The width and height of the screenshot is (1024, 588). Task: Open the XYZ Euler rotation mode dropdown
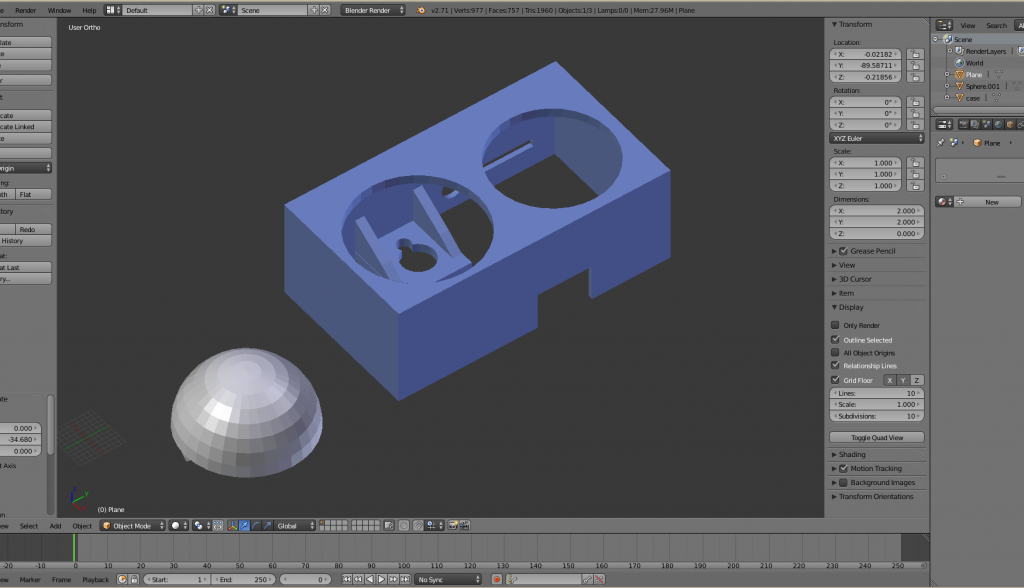pos(876,139)
